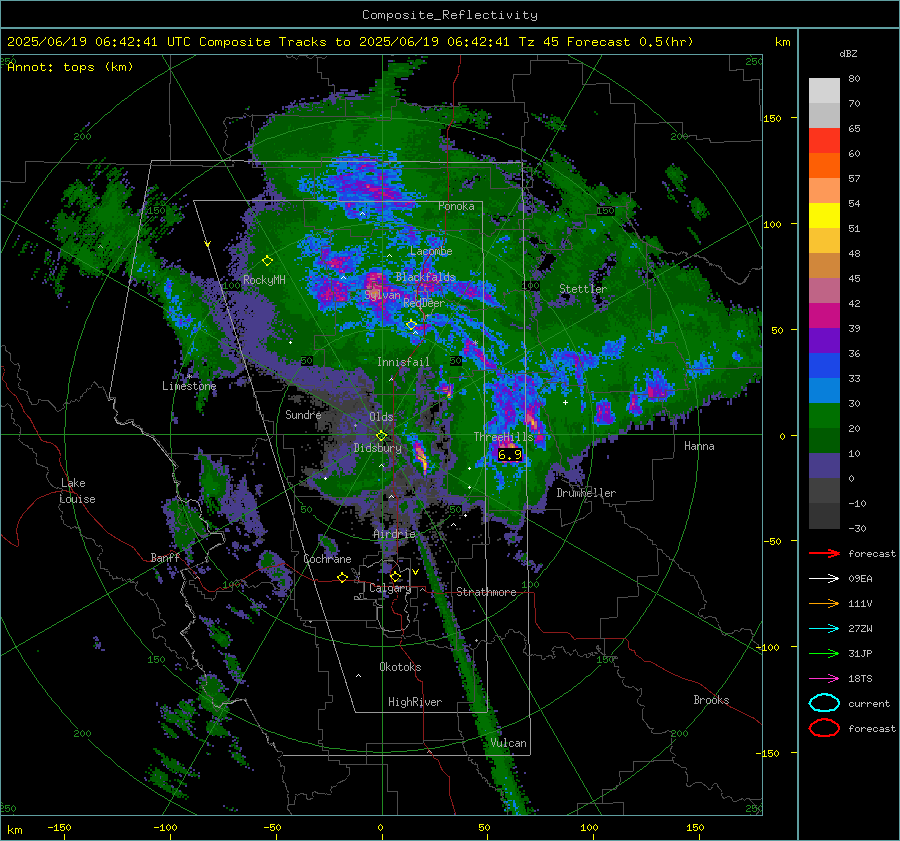
Task: Click the blue 36 dBZ color swatch
Action: coord(824,365)
